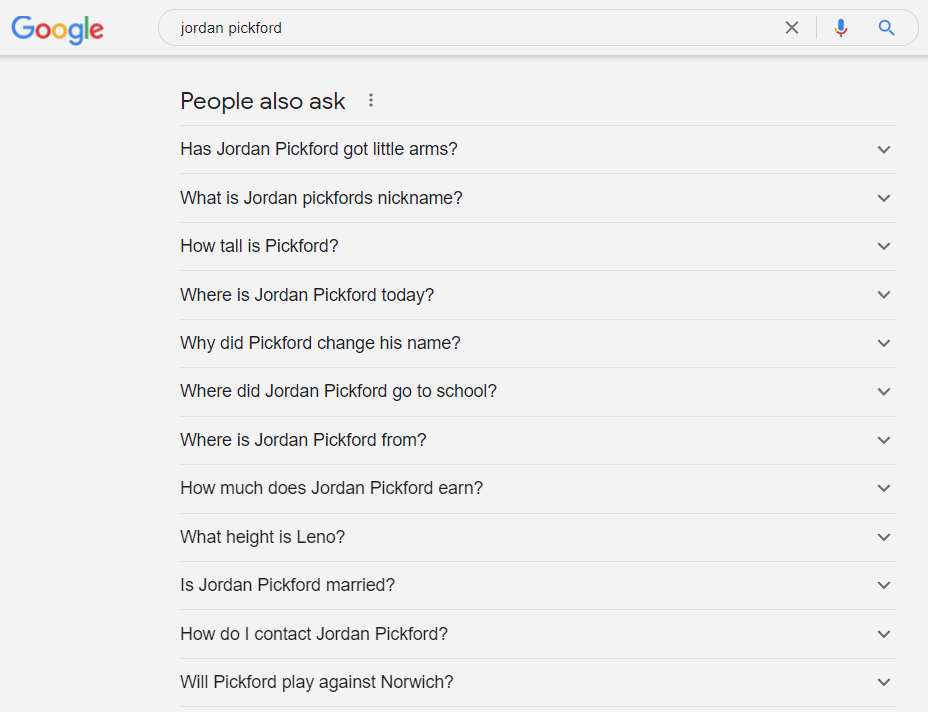Expand chevron for 'contact Jordan Pickford' question
The image size is (928, 712).
point(884,634)
